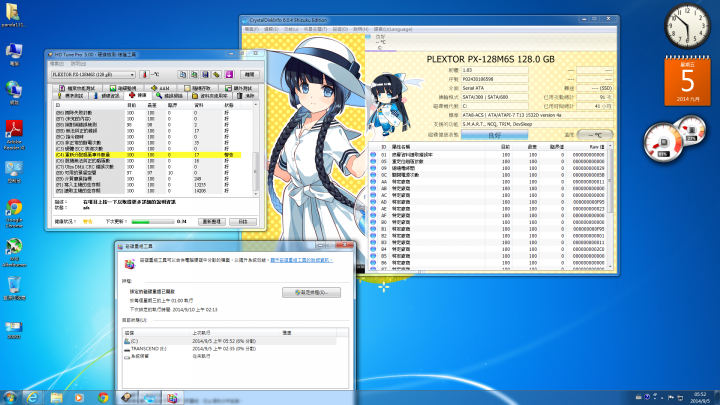Click the analog clock gadget on the desktop
720x405 pixels.
click(687, 26)
